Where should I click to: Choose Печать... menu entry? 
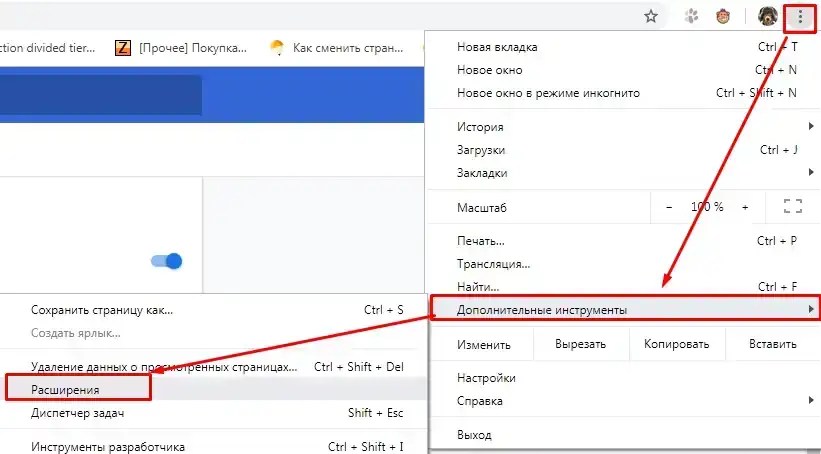point(625,241)
